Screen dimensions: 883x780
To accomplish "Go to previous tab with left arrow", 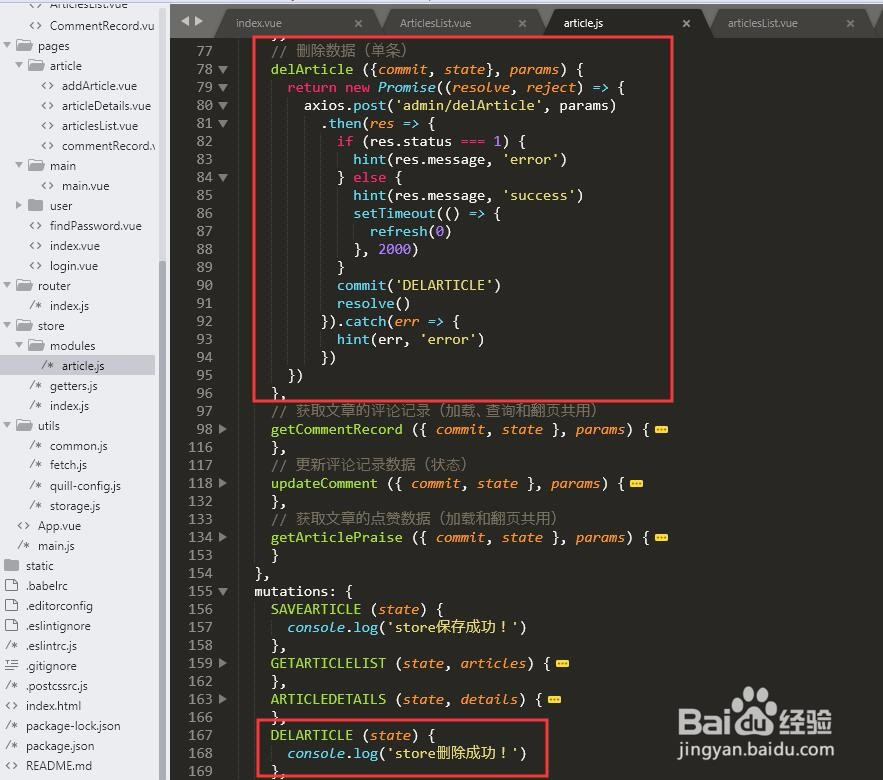I will (185, 21).
